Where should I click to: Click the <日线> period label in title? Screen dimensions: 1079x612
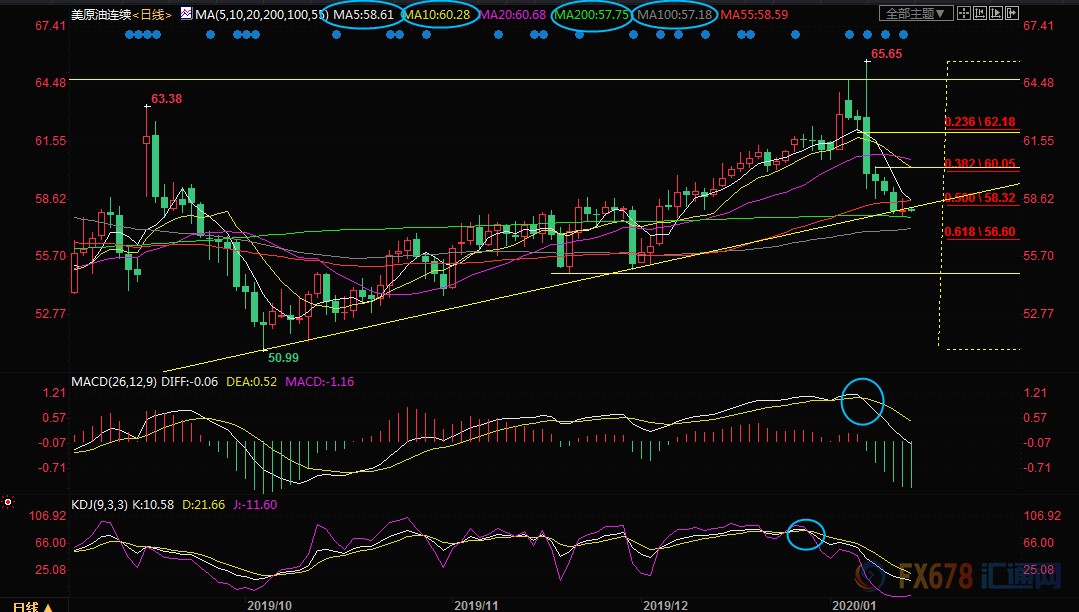(153, 16)
